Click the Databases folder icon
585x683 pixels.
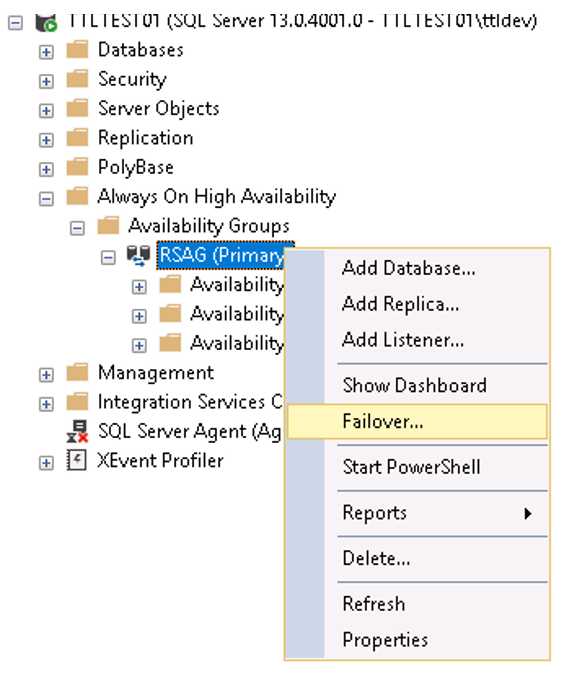coord(78,49)
